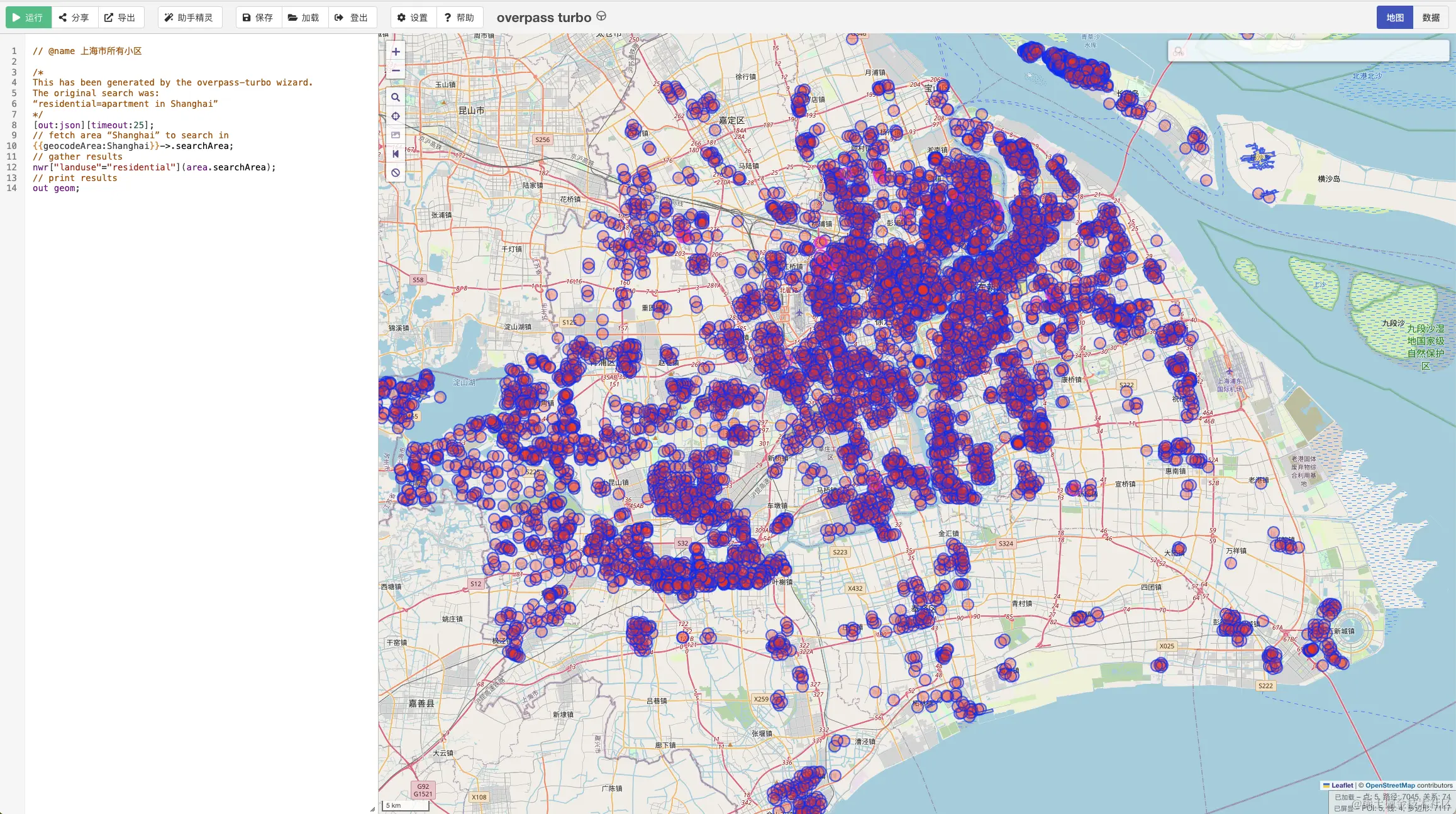The width and height of the screenshot is (1456, 814).
Task: Switch to the 数据 data tab
Action: [x=1431, y=18]
